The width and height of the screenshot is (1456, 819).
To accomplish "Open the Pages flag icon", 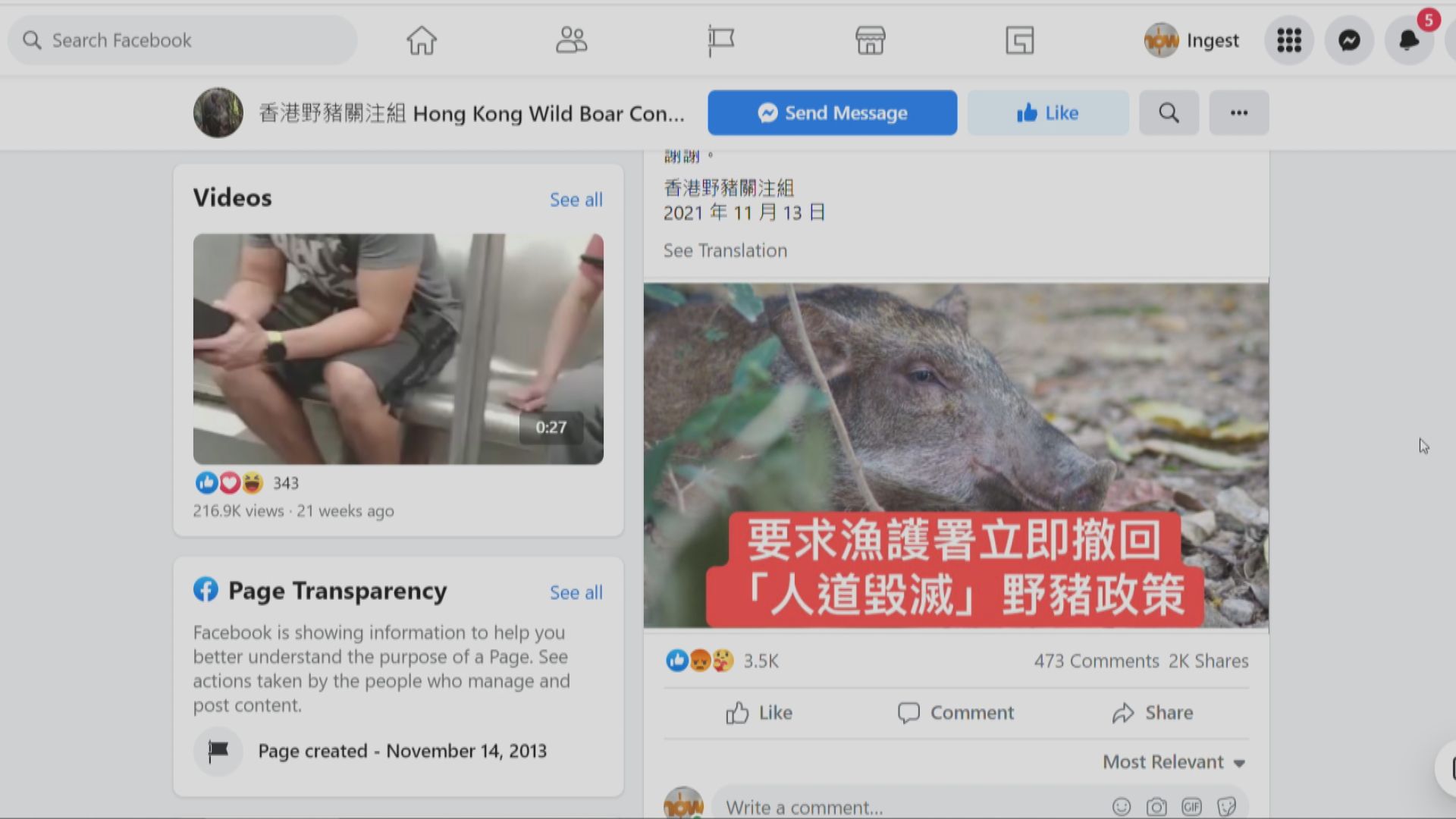I will tap(720, 40).
